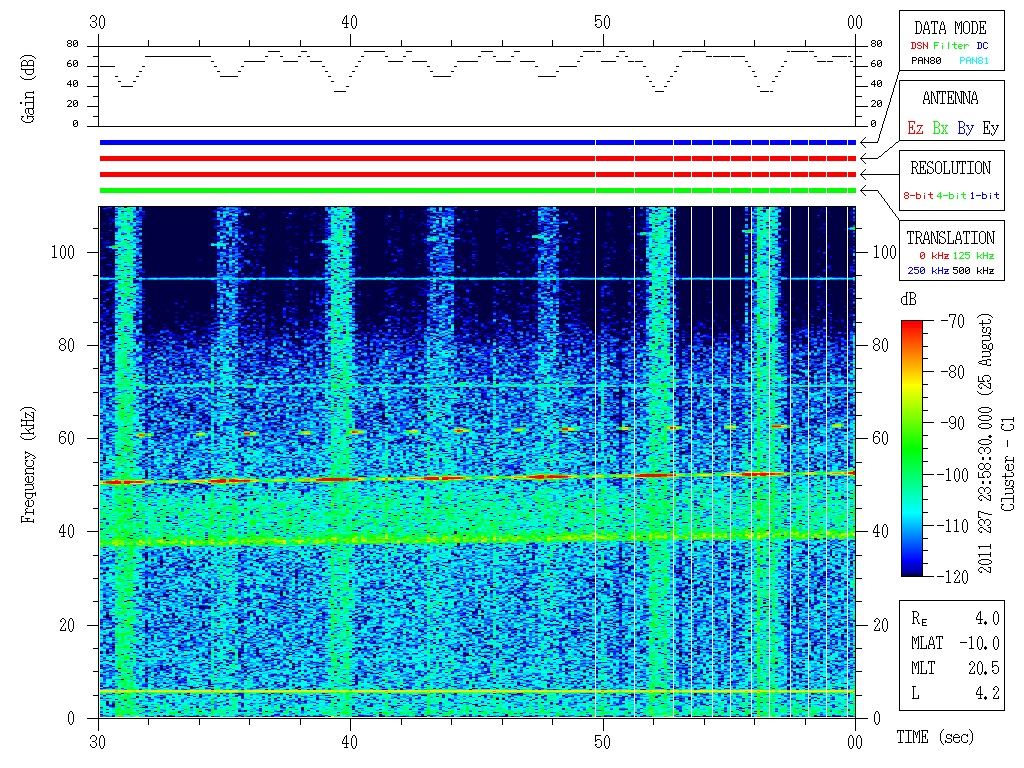The width and height of the screenshot is (1024, 768).
Task: Click the Gain (dB) axis label
Action: [x=28, y=88]
